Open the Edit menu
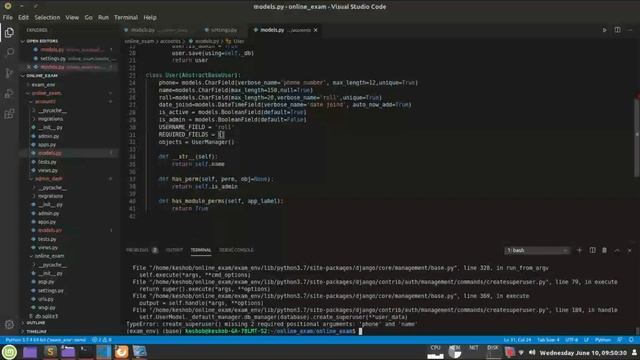640x360 pixels. [x=23, y=18]
